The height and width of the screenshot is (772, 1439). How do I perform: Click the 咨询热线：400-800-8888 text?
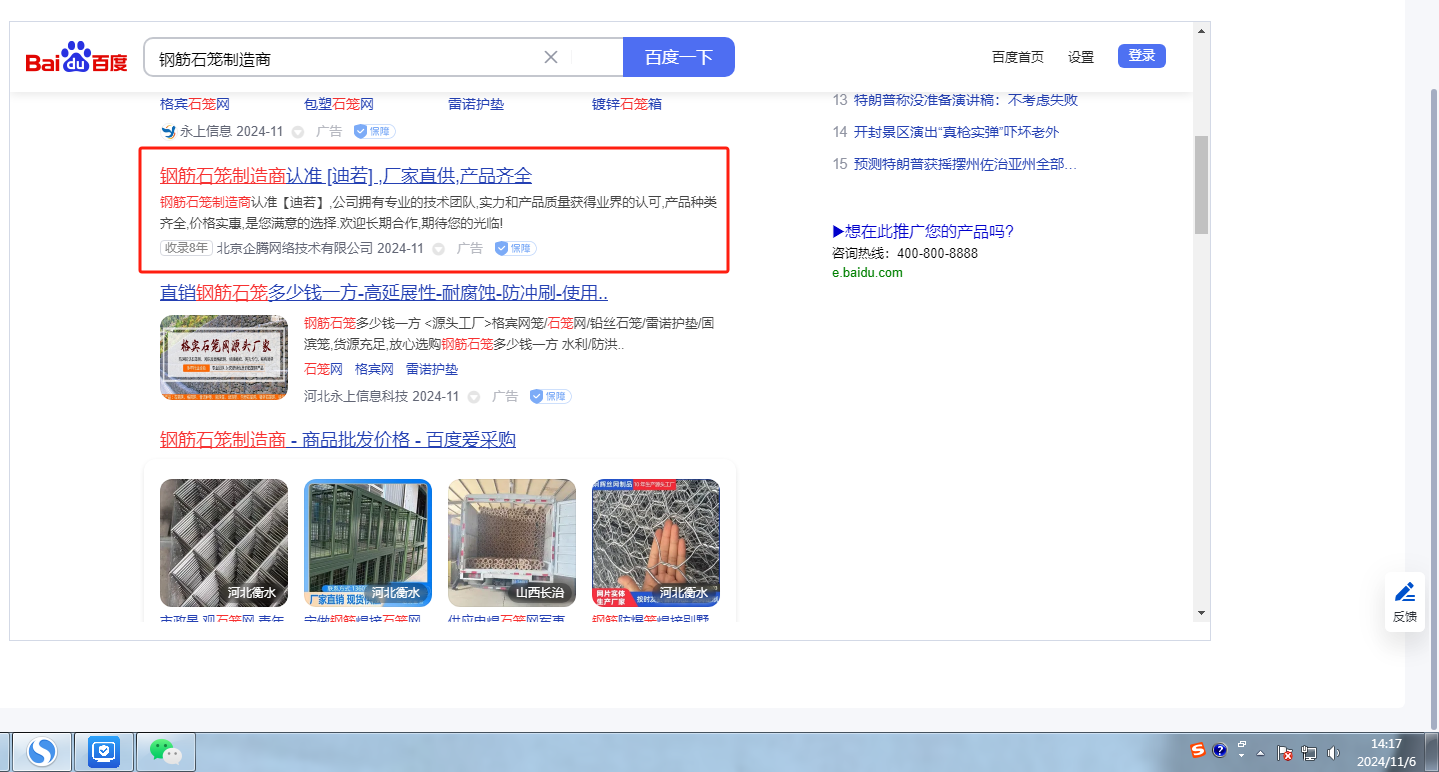(905, 254)
